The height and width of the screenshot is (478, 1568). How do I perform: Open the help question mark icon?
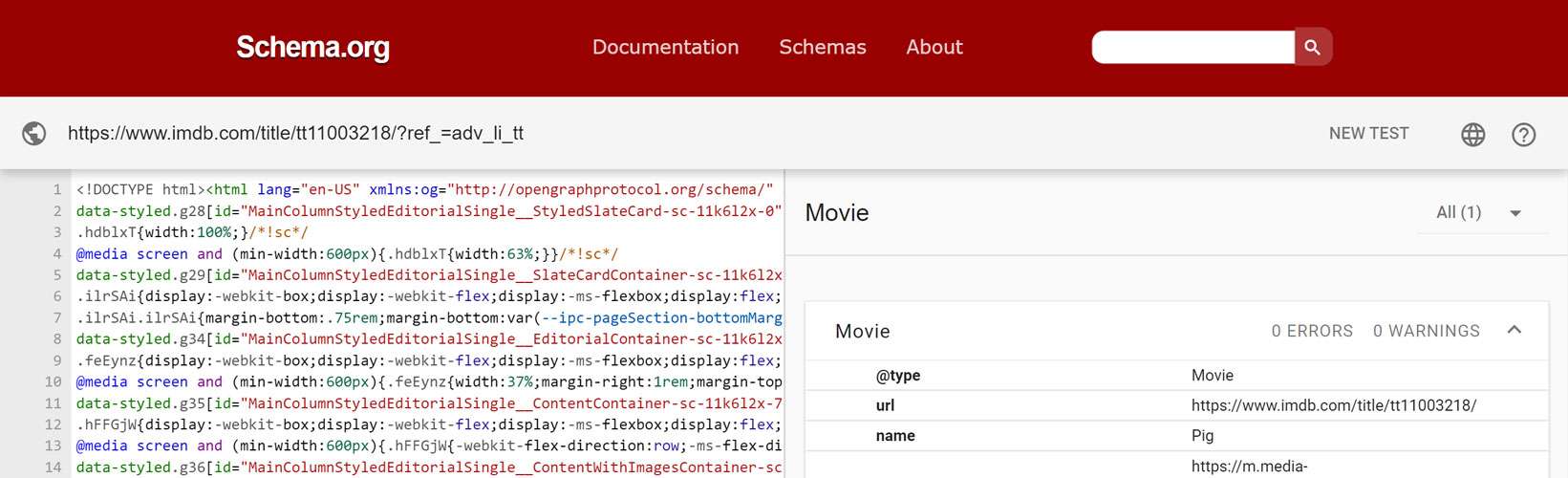(1524, 135)
